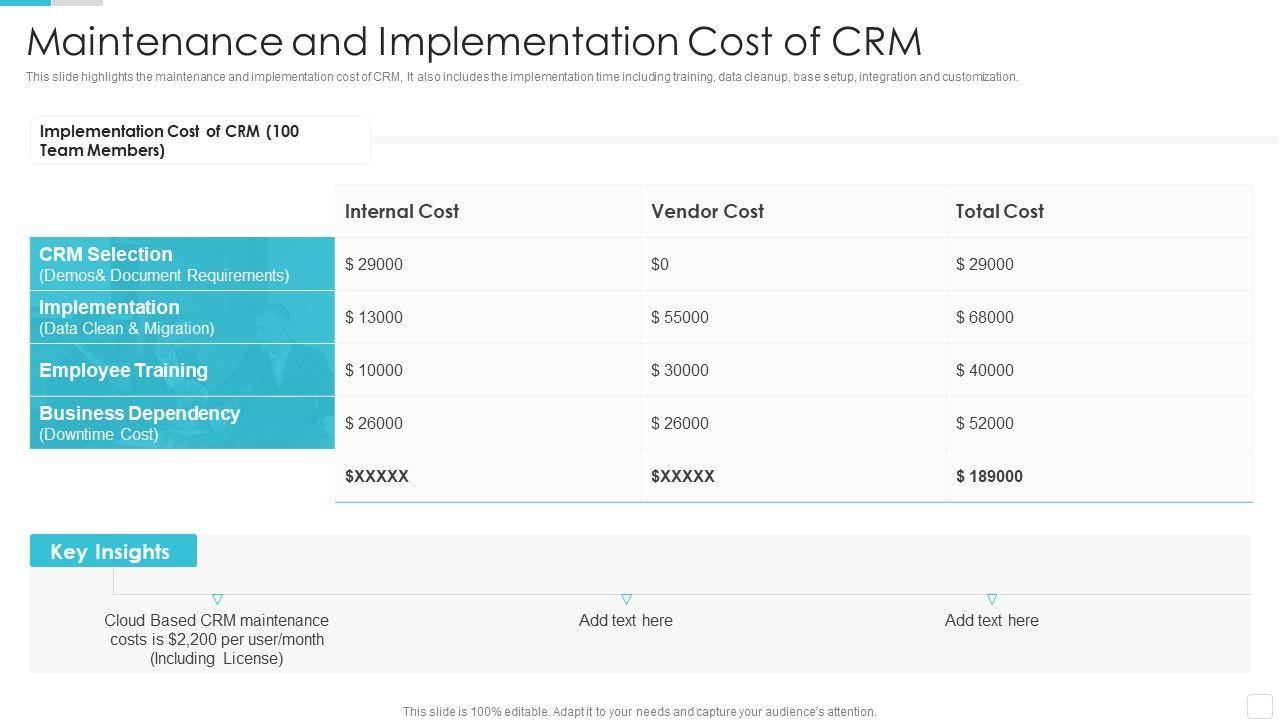The image size is (1280, 720).
Task: Click the small square icon in the bottom-right corner
Action: pyautogui.click(x=1260, y=705)
